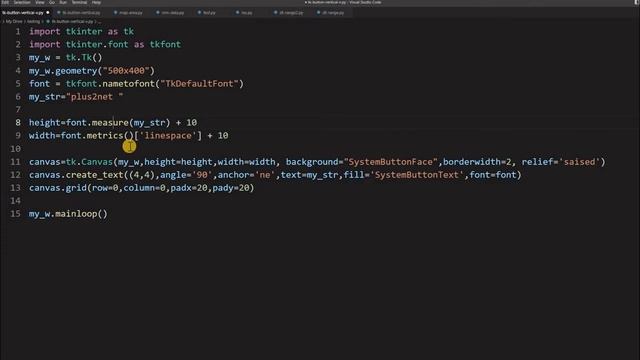Click 'borderwidth=2' on line 11
Screen dimensions: 640x360
(x=477, y=162)
